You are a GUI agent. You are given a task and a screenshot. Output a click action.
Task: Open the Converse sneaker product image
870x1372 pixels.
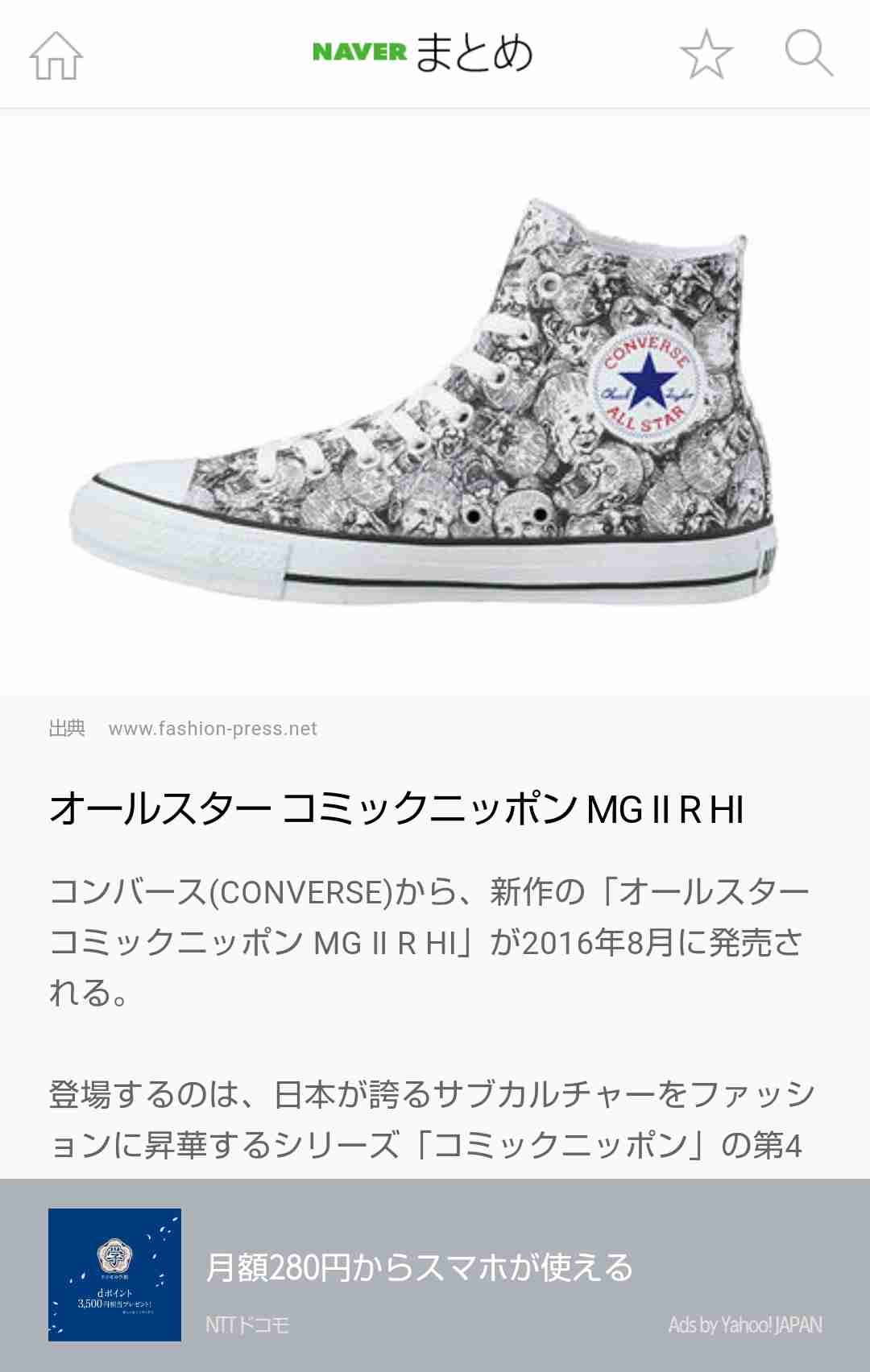[x=425, y=403]
